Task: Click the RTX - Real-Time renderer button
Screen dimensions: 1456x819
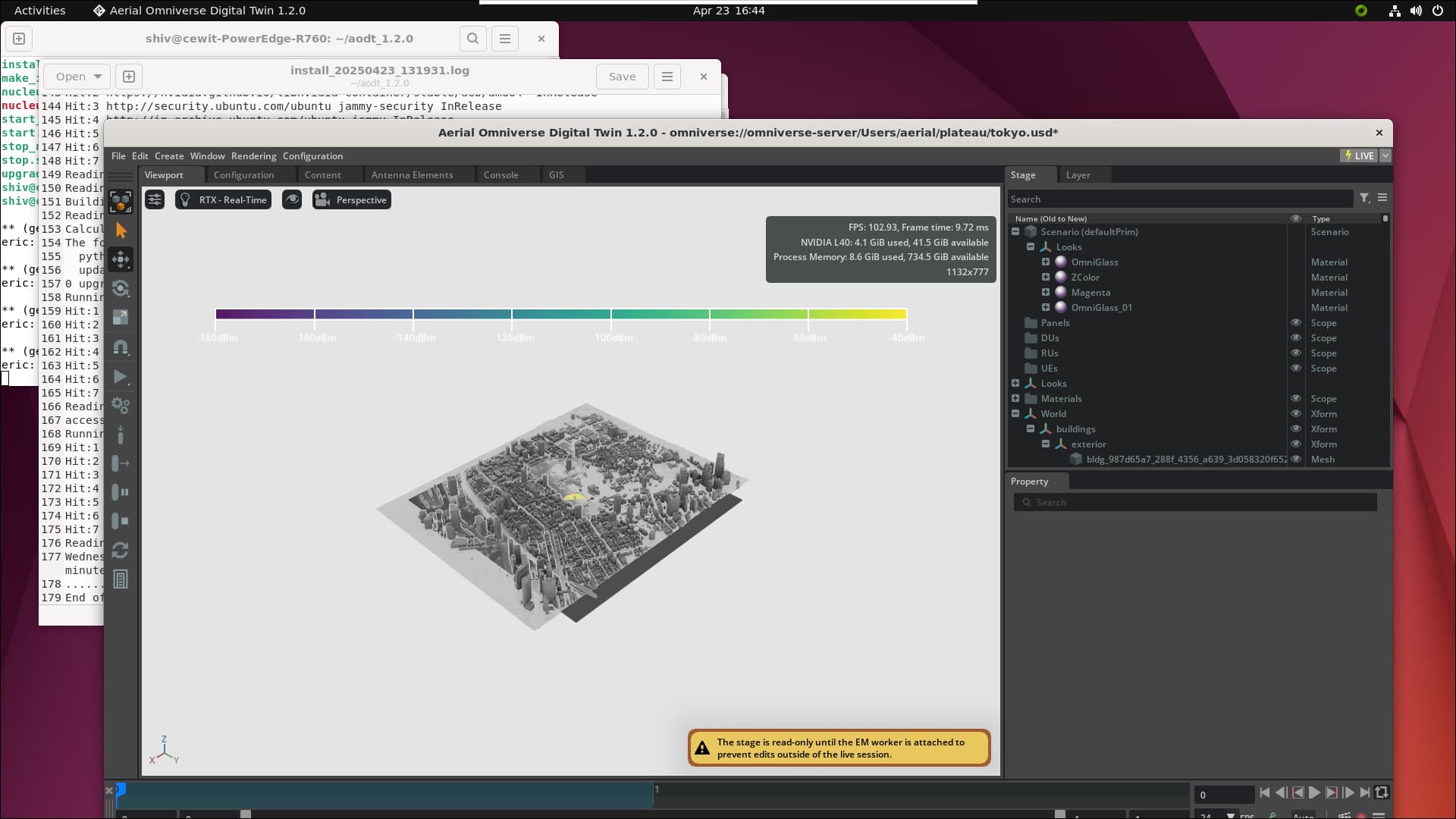Action: [x=223, y=200]
